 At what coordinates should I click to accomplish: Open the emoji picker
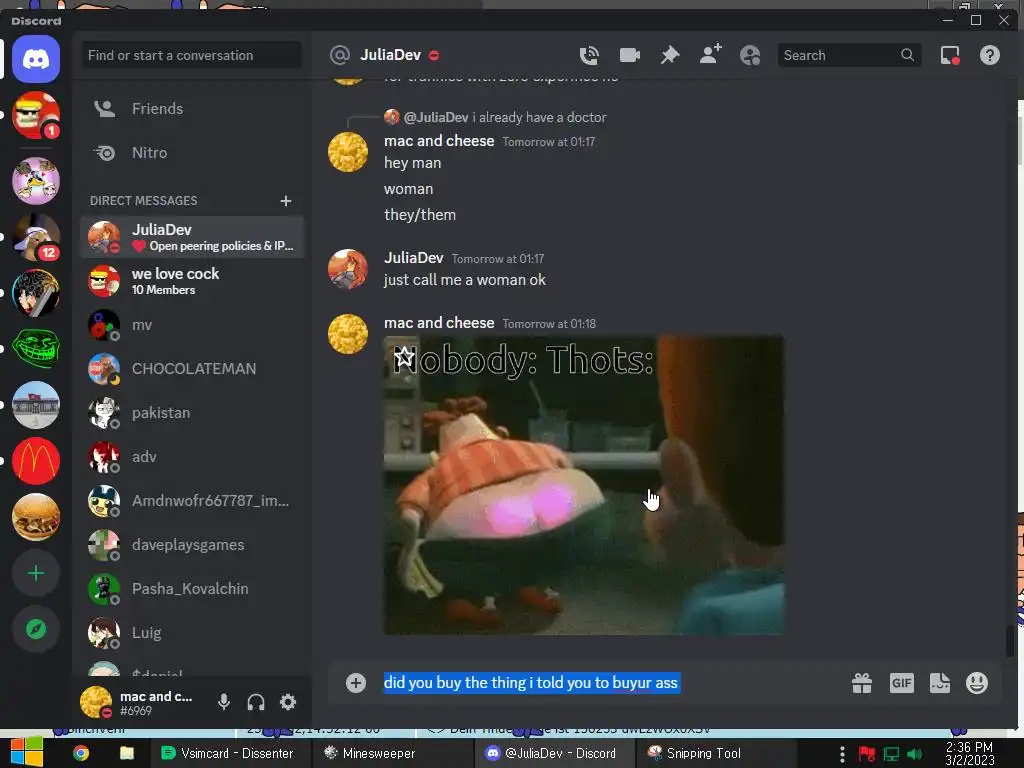(977, 683)
